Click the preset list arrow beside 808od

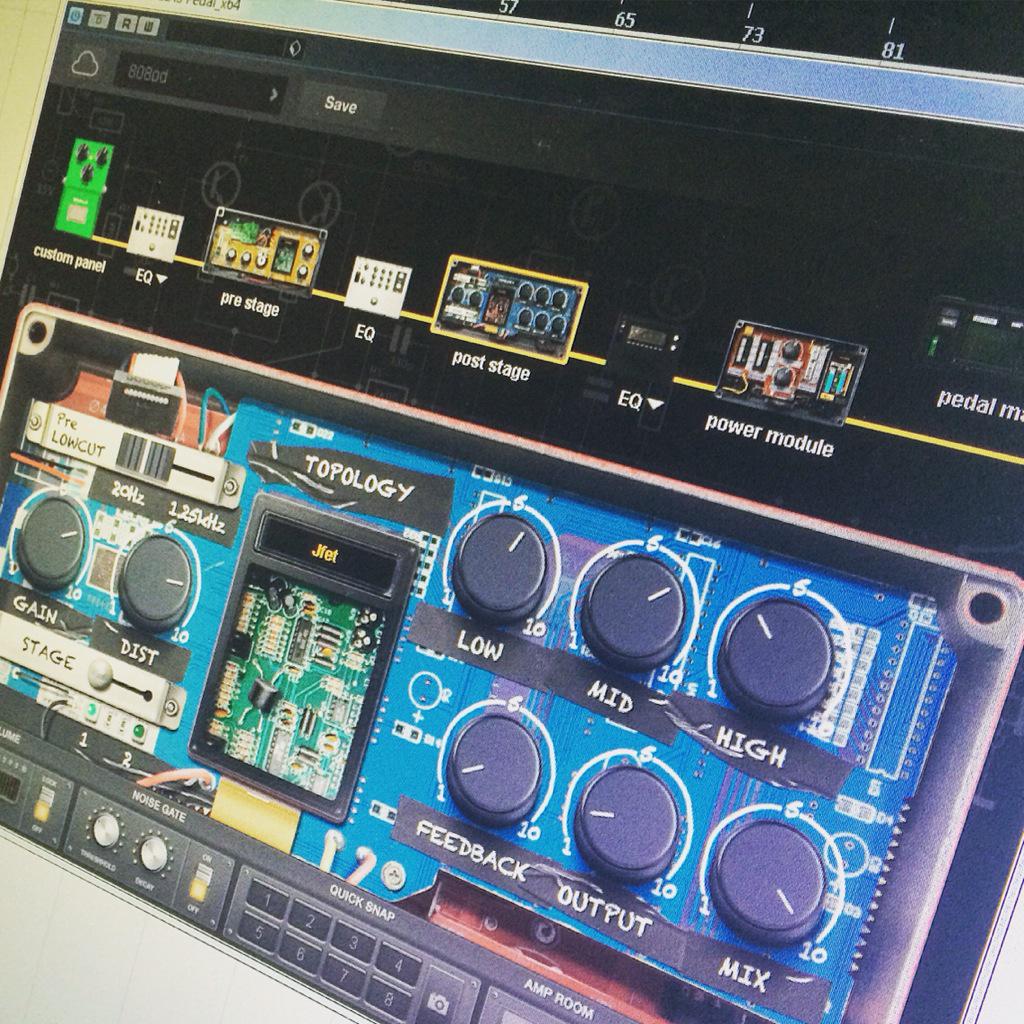point(274,95)
